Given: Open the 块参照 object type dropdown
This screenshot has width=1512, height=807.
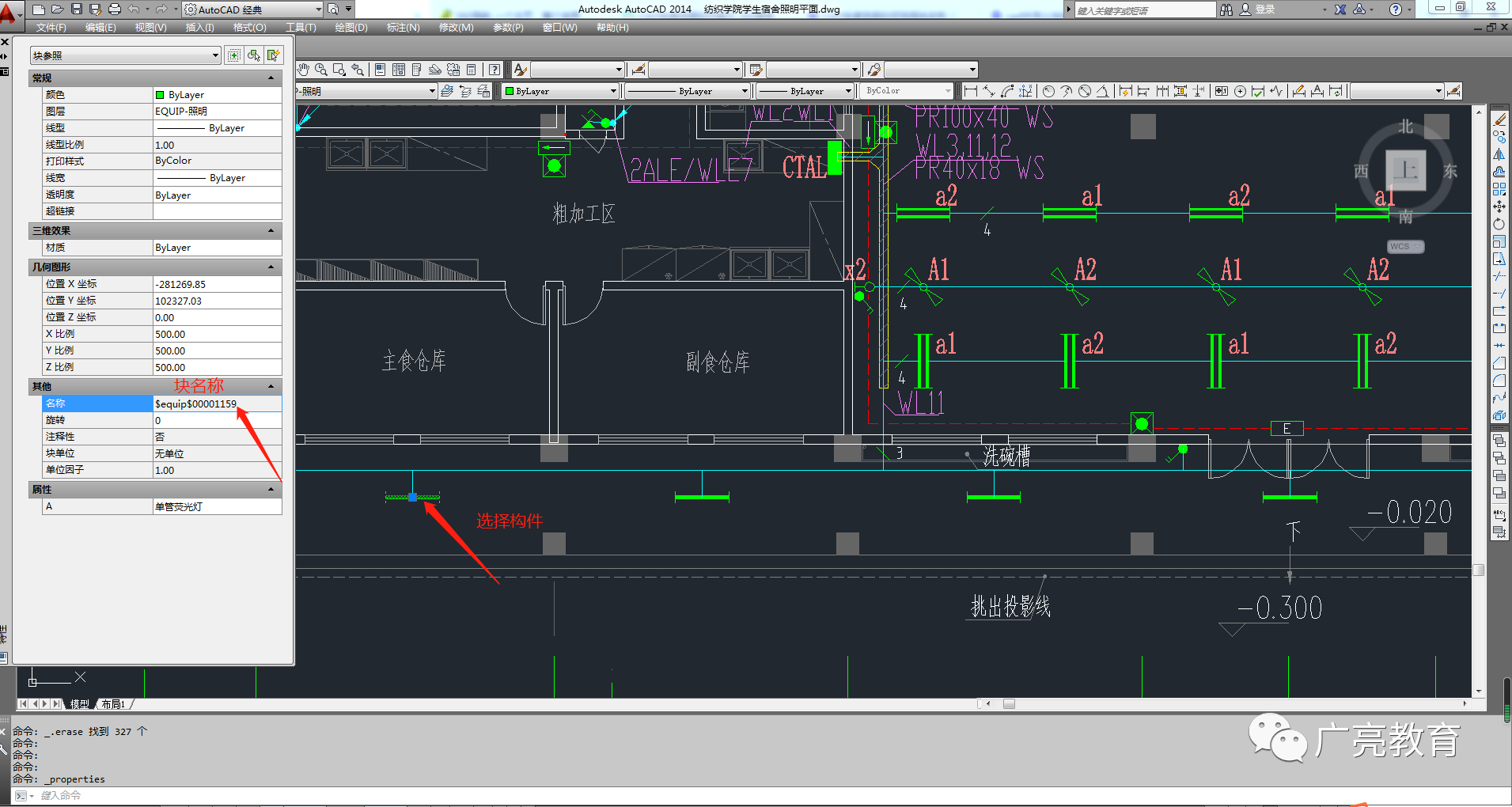Looking at the screenshot, I should [125, 55].
